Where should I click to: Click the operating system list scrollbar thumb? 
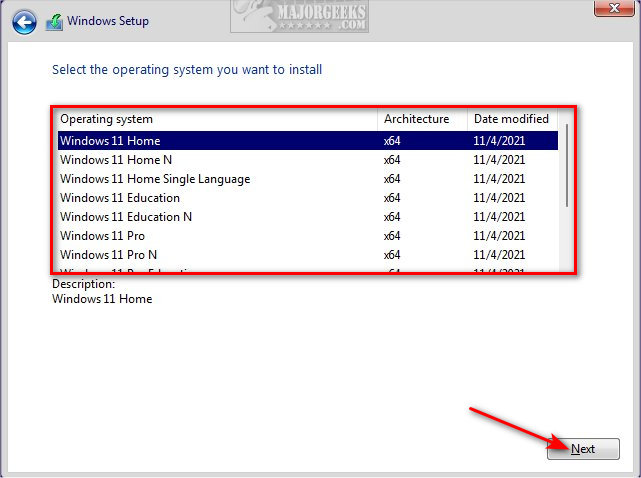click(x=567, y=165)
